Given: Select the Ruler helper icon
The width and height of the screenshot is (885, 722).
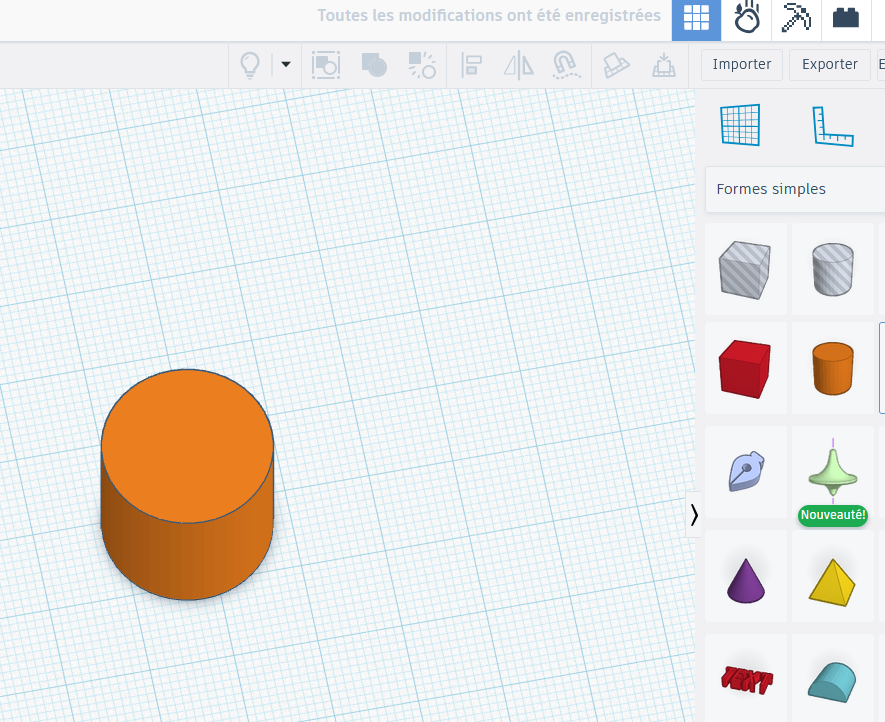Looking at the screenshot, I should [833, 126].
